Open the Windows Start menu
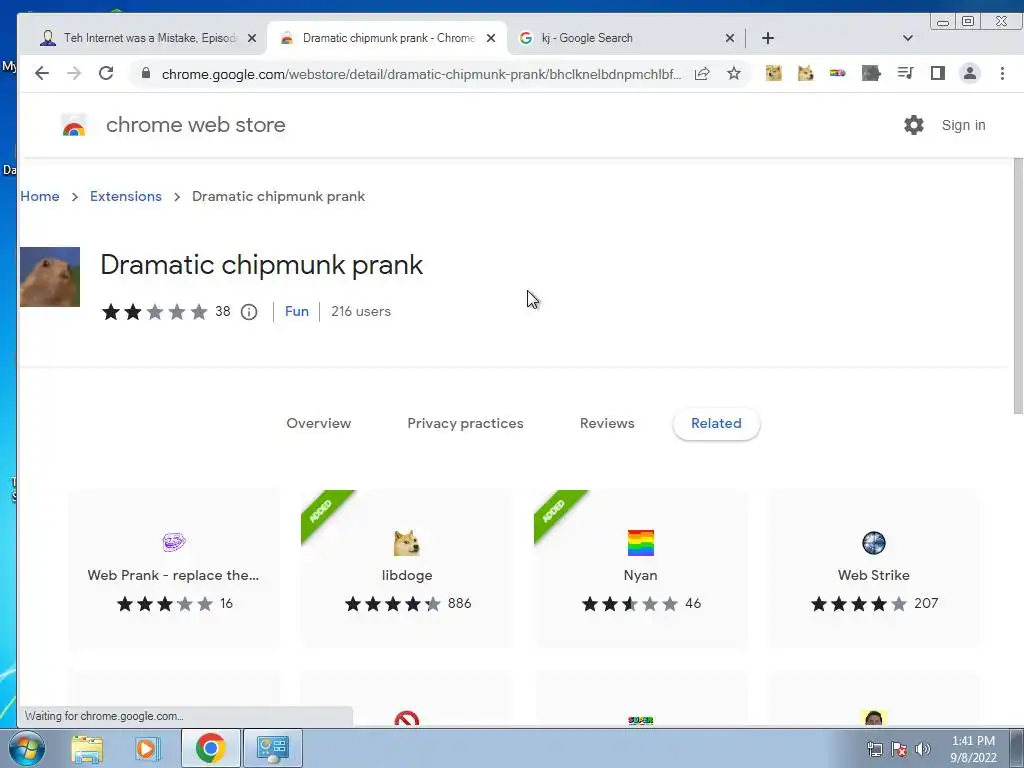1024x768 pixels. (27, 748)
